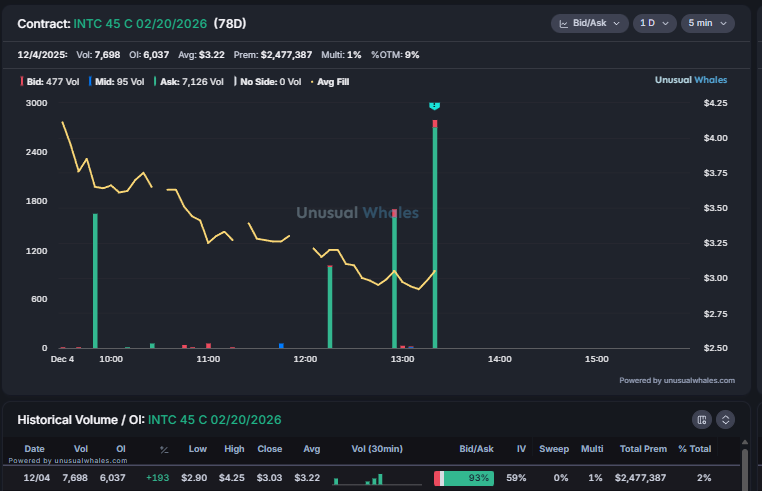Click the table vertical scrollbar

click(745, 469)
